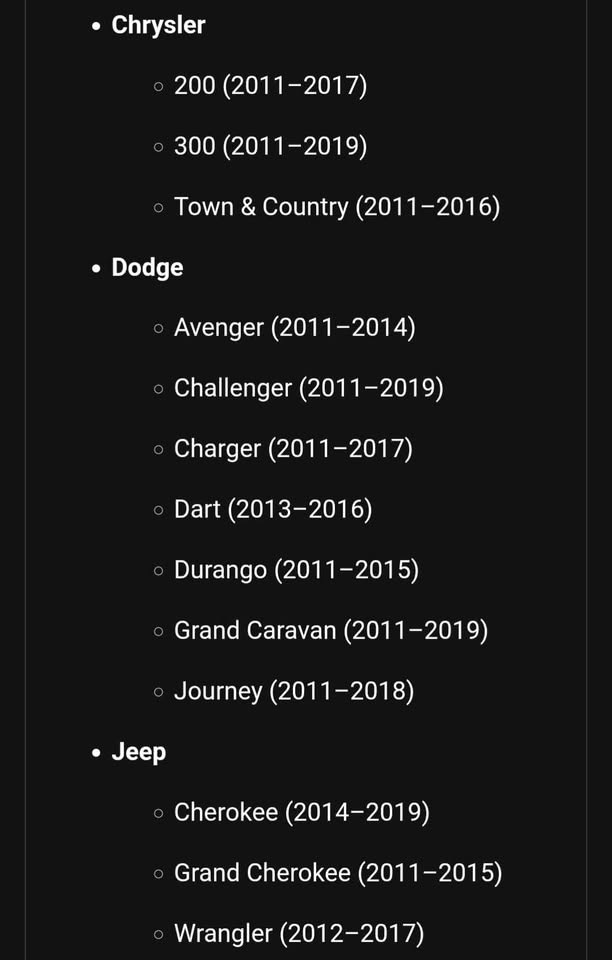The image size is (612, 960).
Task: Click Wrangler (2012–2017) entry
Action: (299, 934)
